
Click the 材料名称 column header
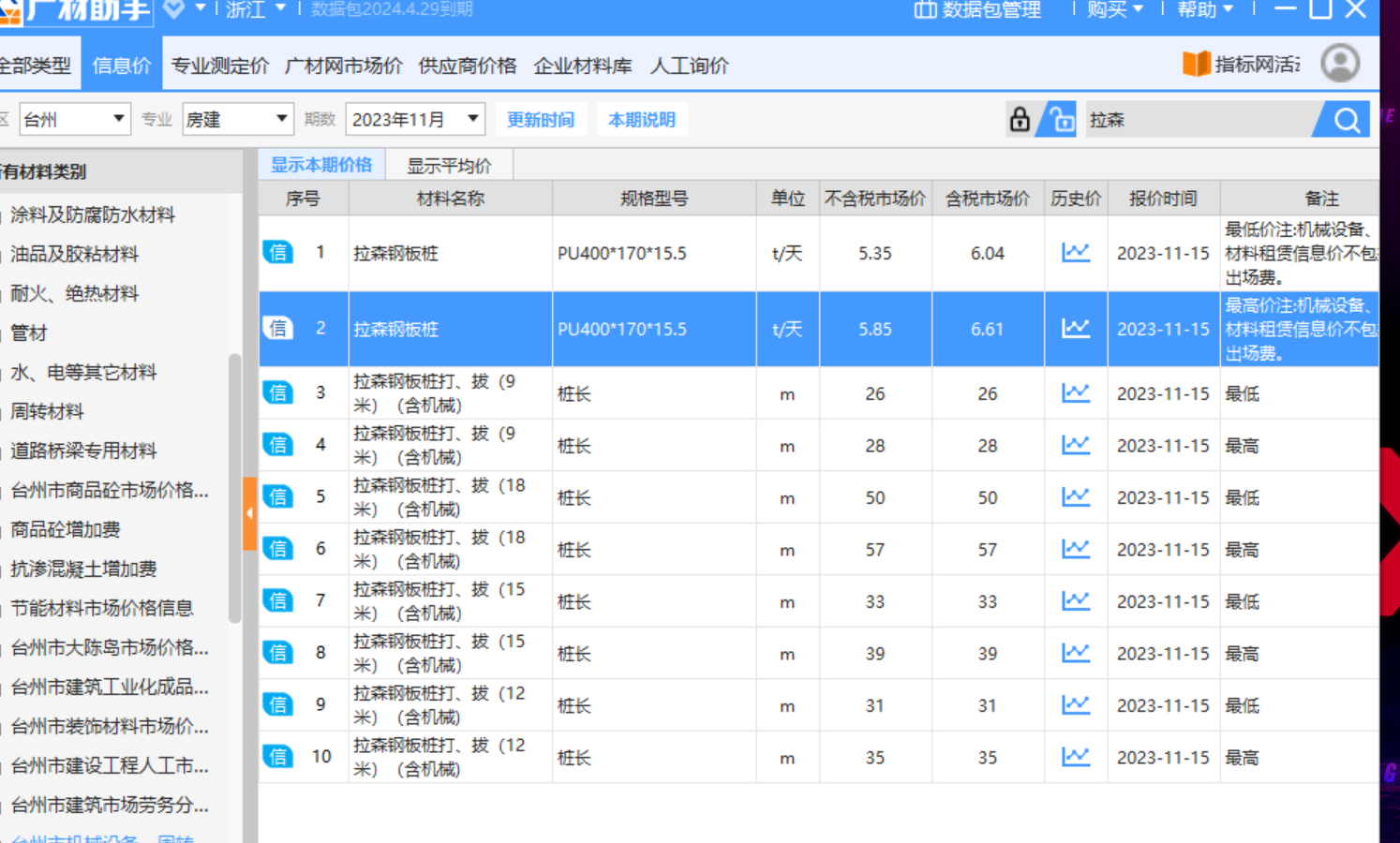point(451,199)
